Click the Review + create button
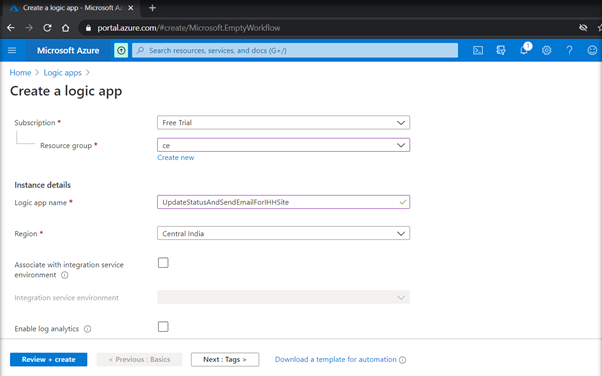Image resolution: width=602 pixels, height=376 pixels. pyautogui.click(x=48, y=359)
